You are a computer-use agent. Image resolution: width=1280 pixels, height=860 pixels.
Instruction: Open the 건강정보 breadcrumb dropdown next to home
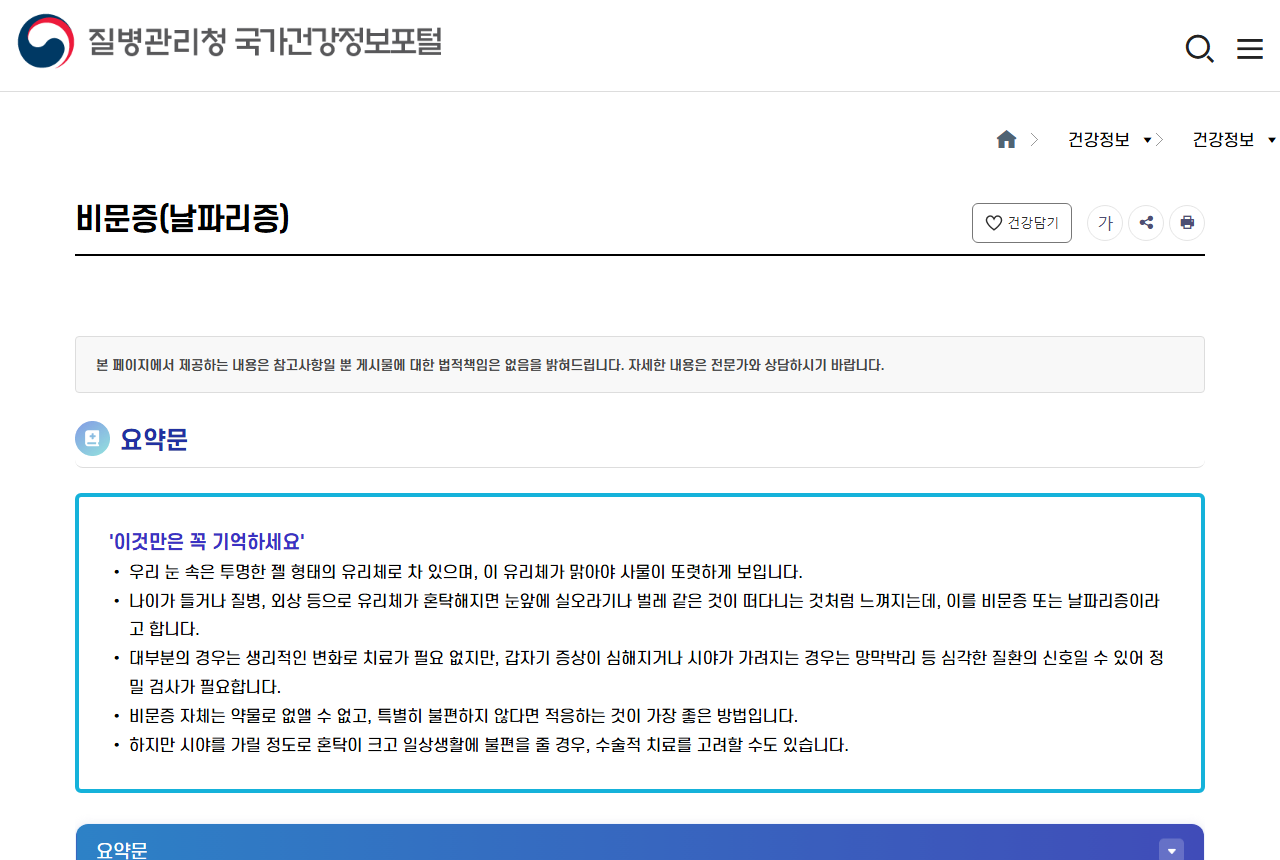(x=1109, y=140)
